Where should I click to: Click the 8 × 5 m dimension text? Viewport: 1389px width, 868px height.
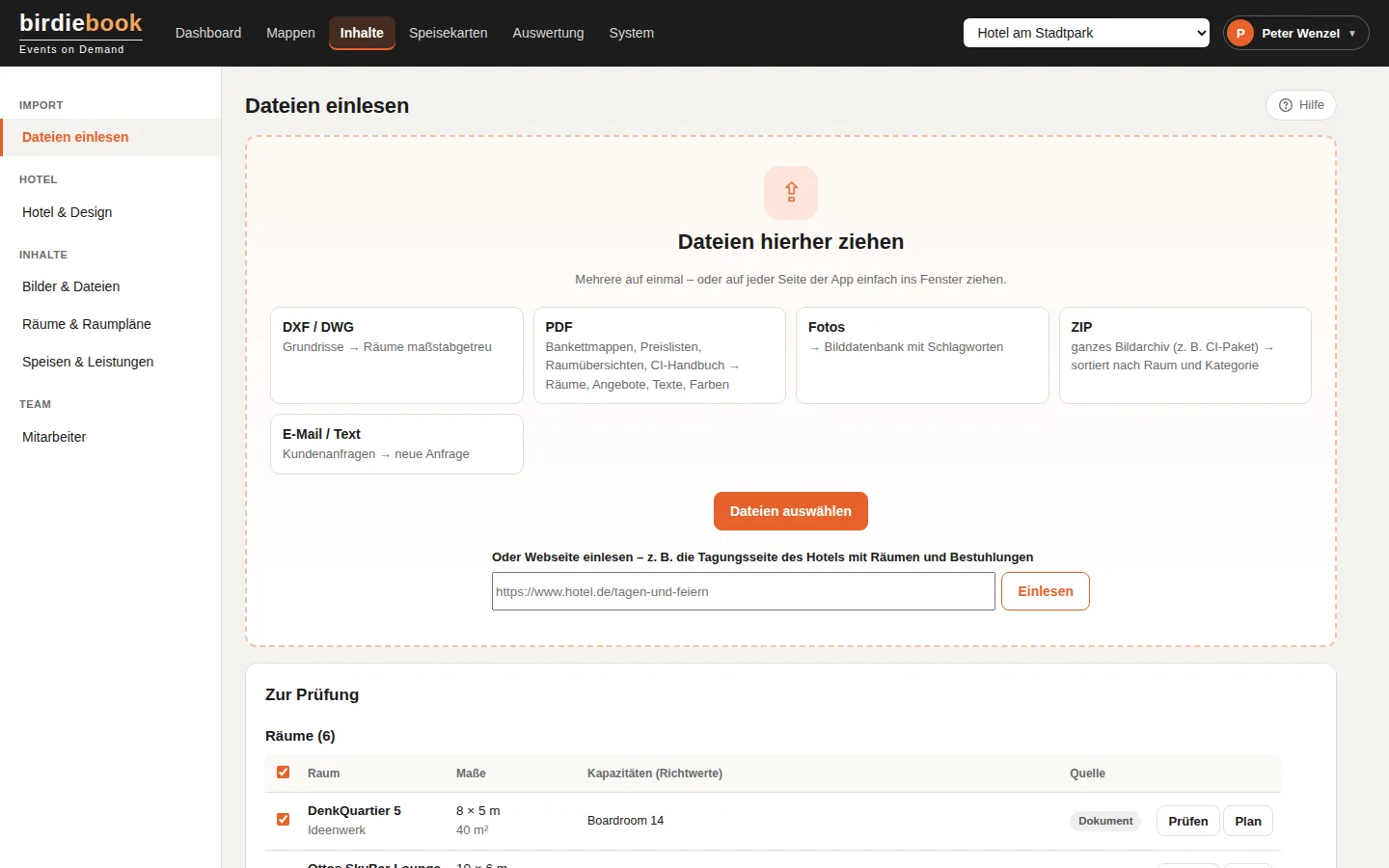478,811
